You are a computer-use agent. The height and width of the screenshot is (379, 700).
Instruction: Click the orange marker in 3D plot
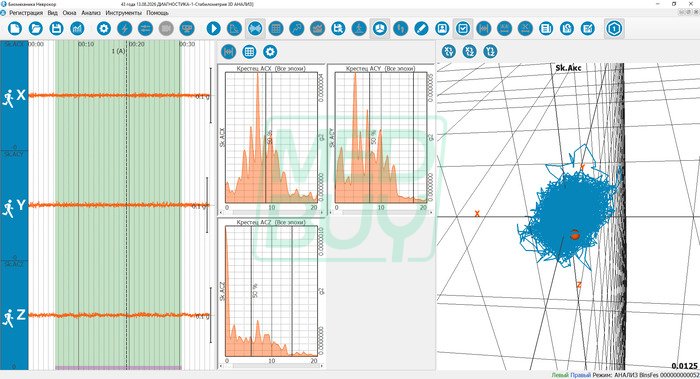coord(575,234)
